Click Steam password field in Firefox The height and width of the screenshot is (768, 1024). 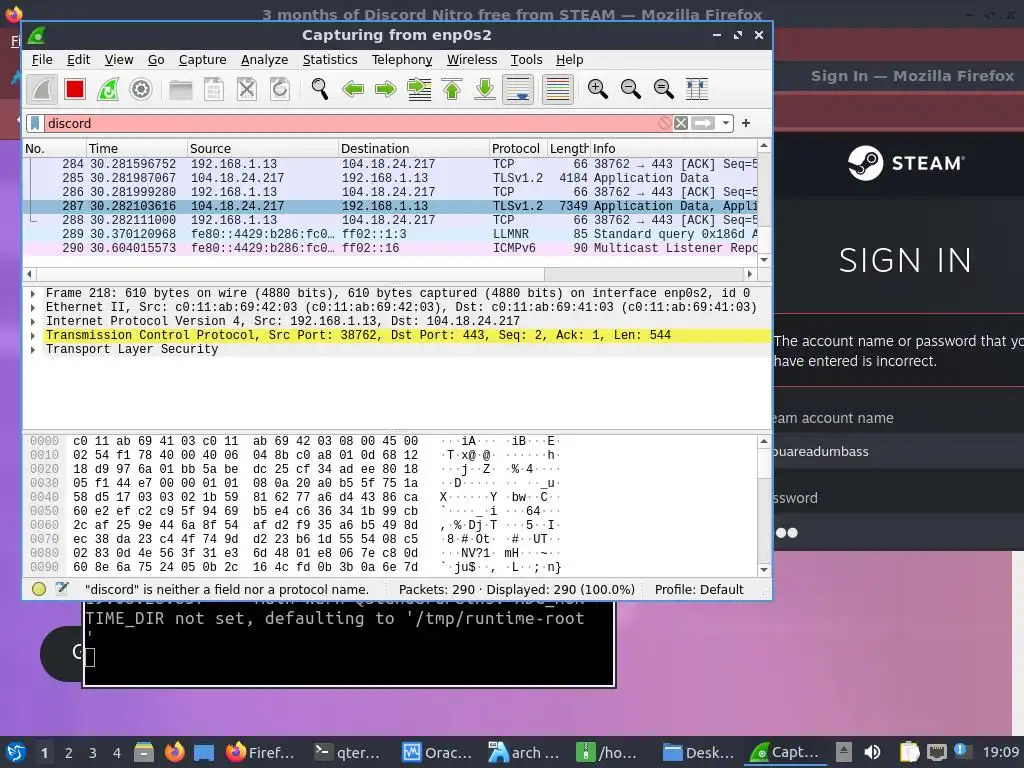[x=898, y=532]
